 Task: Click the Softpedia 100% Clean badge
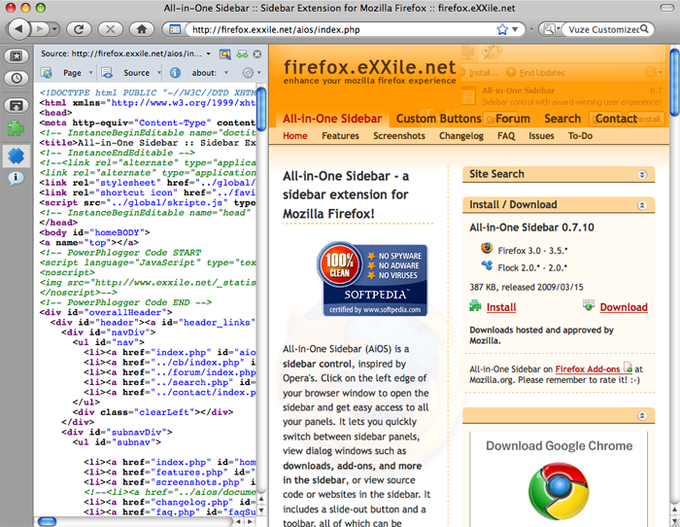(x=373, y=278)
